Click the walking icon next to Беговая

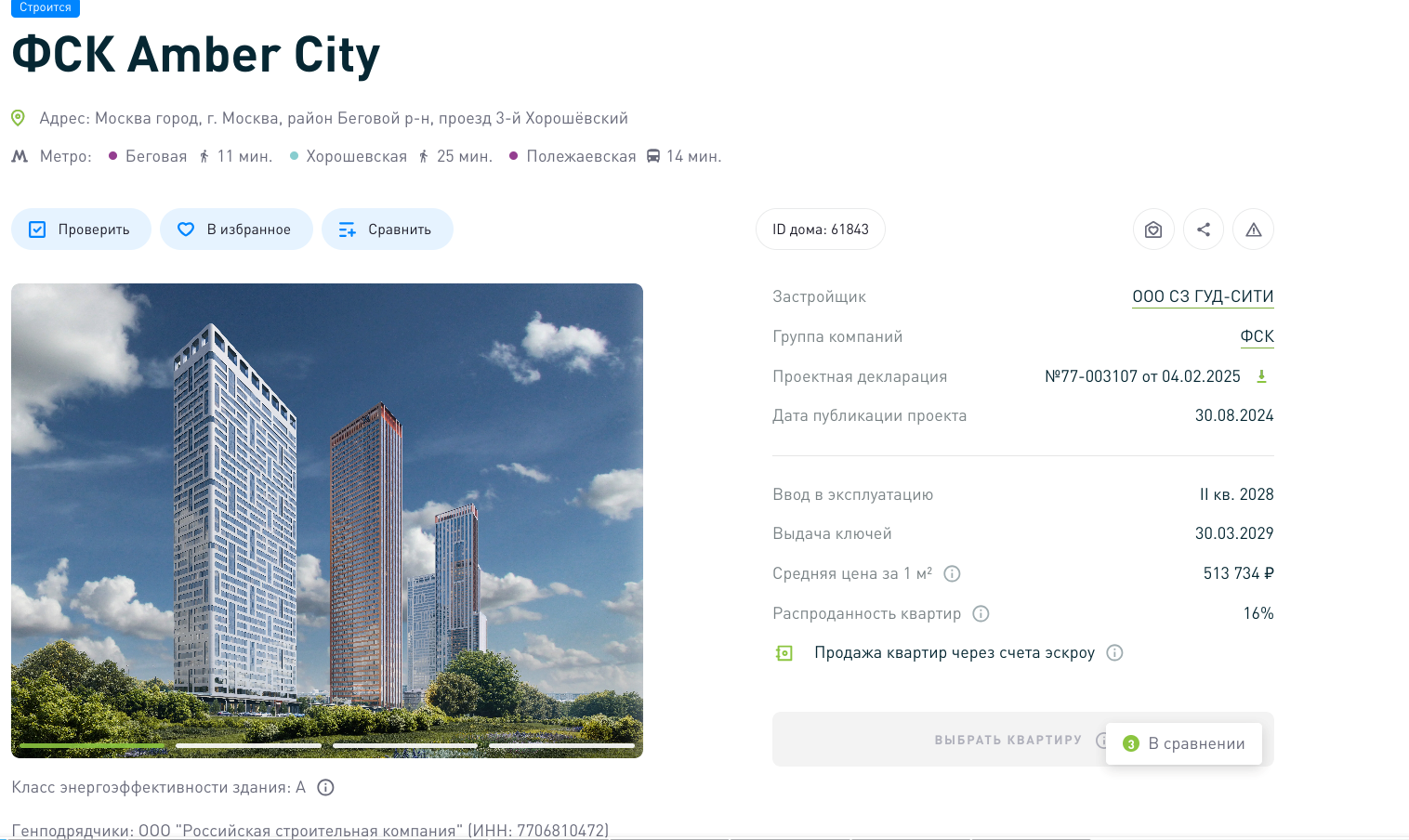(x=204, y=156)
